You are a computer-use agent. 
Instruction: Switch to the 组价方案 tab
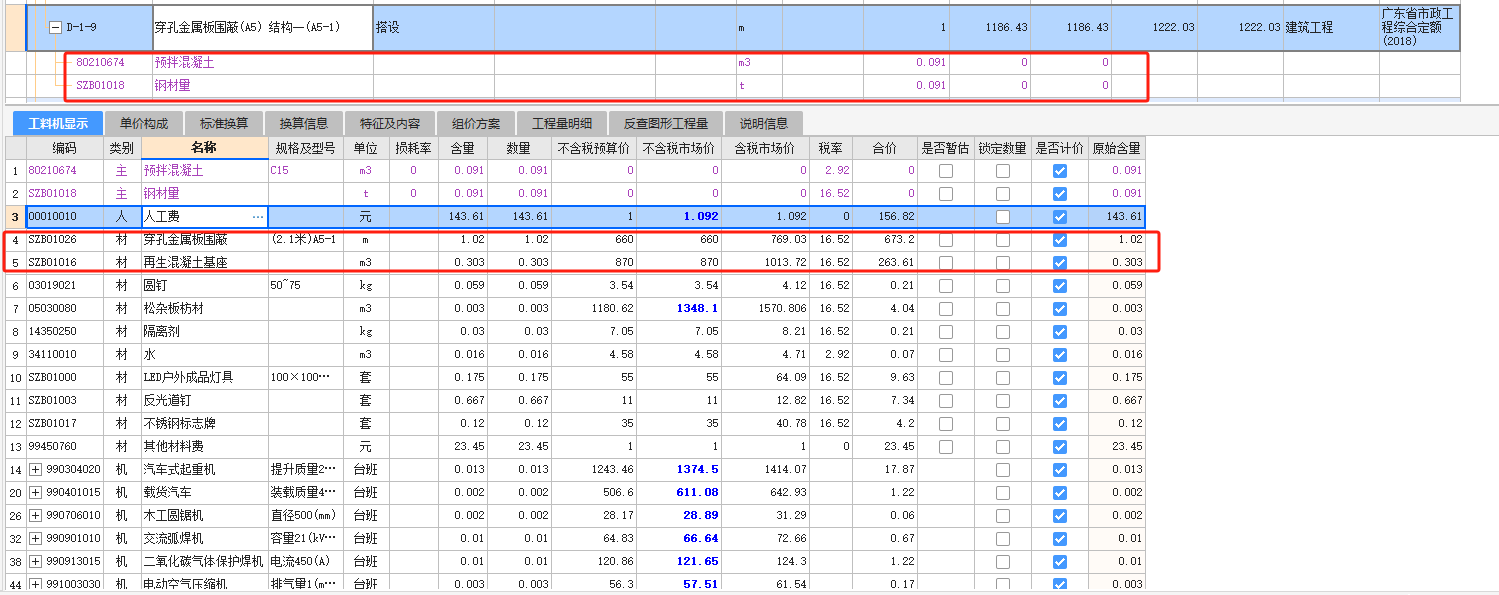(476, 124)
